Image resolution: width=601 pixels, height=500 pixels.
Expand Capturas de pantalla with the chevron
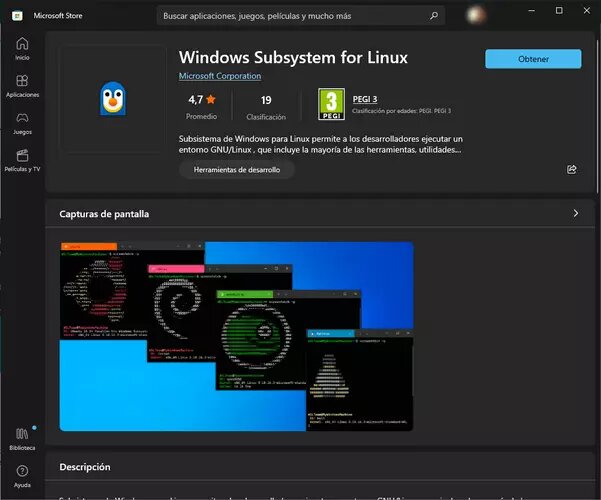point(575,213)
